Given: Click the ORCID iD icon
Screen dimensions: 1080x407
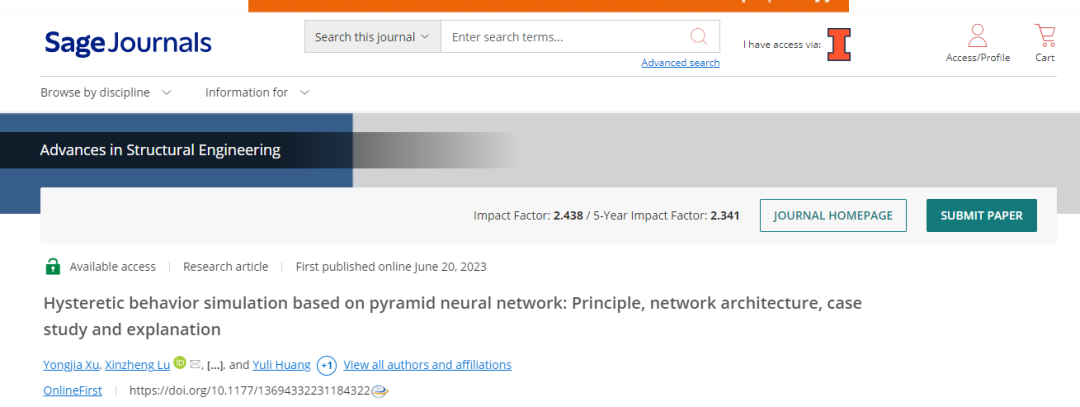Looking at the screenshot, I should [x=180, y=363].
